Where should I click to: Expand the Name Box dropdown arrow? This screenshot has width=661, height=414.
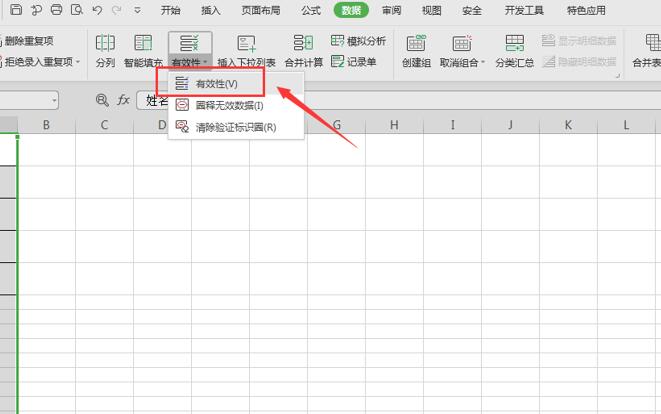pos(54,100)
